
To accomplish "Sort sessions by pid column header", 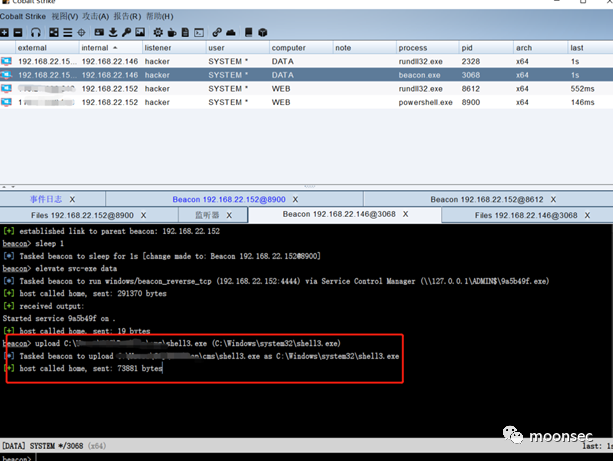I will [x=486, y=48].
